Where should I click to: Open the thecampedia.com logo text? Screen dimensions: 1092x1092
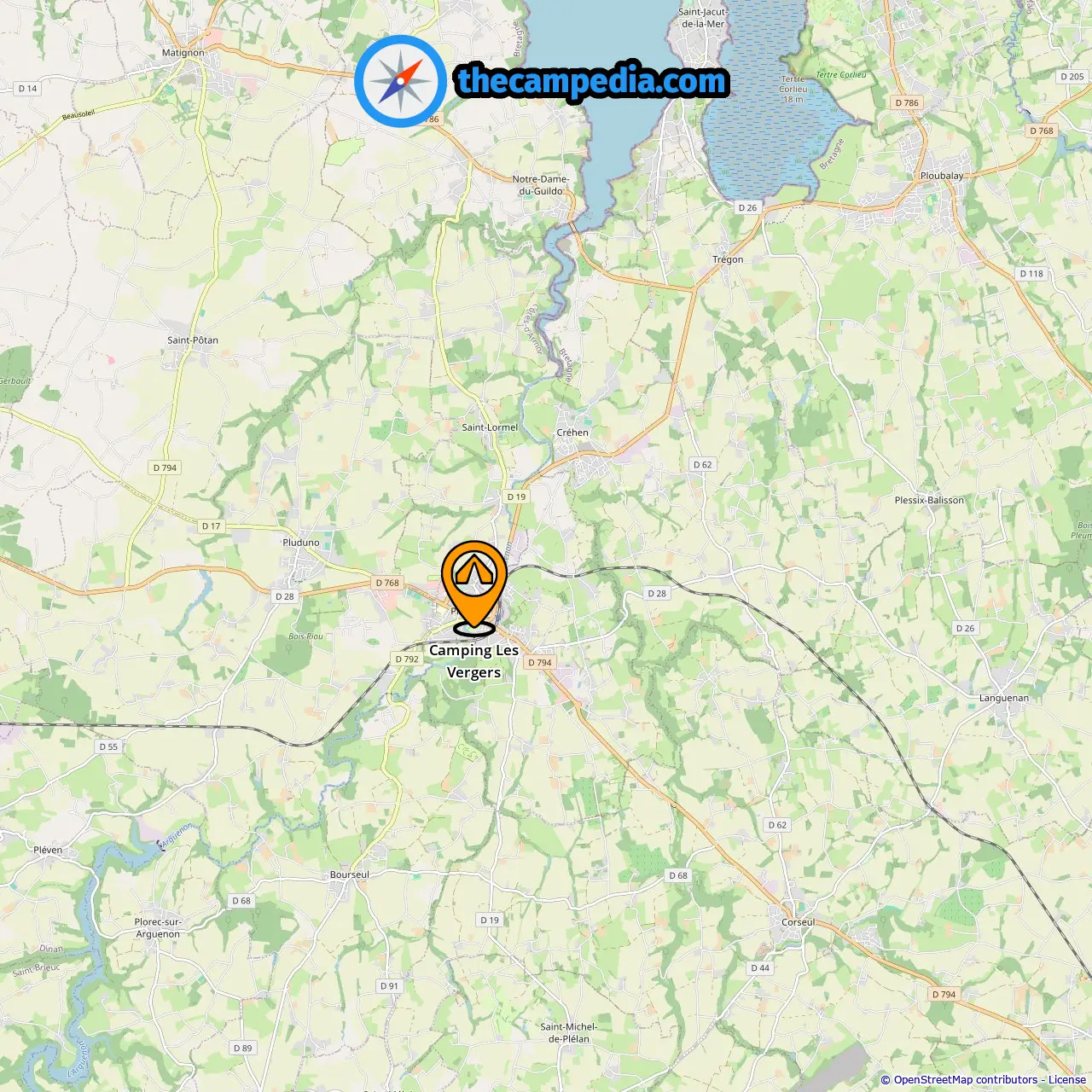pos(592,81)
